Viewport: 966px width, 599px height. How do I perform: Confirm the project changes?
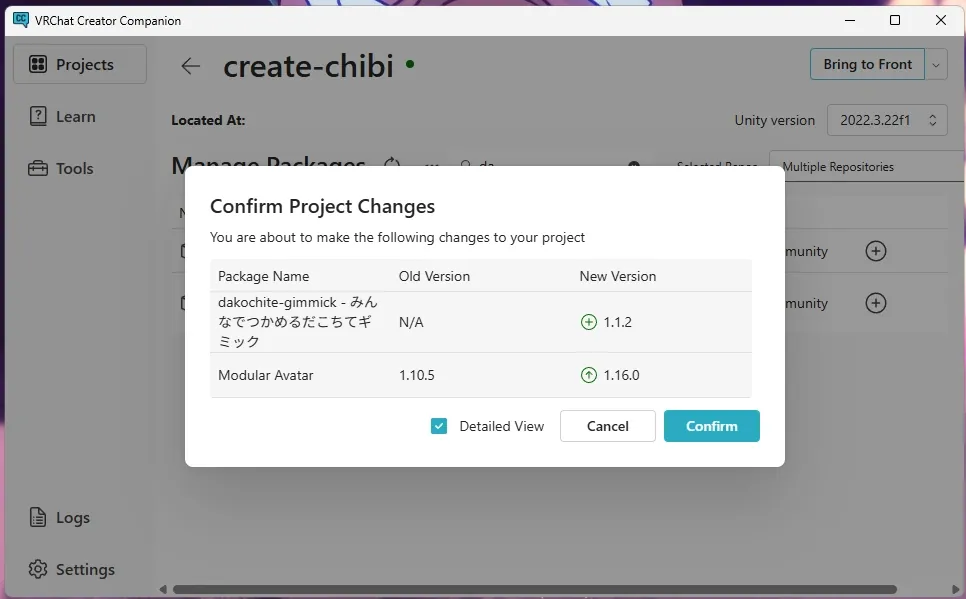tap(711, 426)
